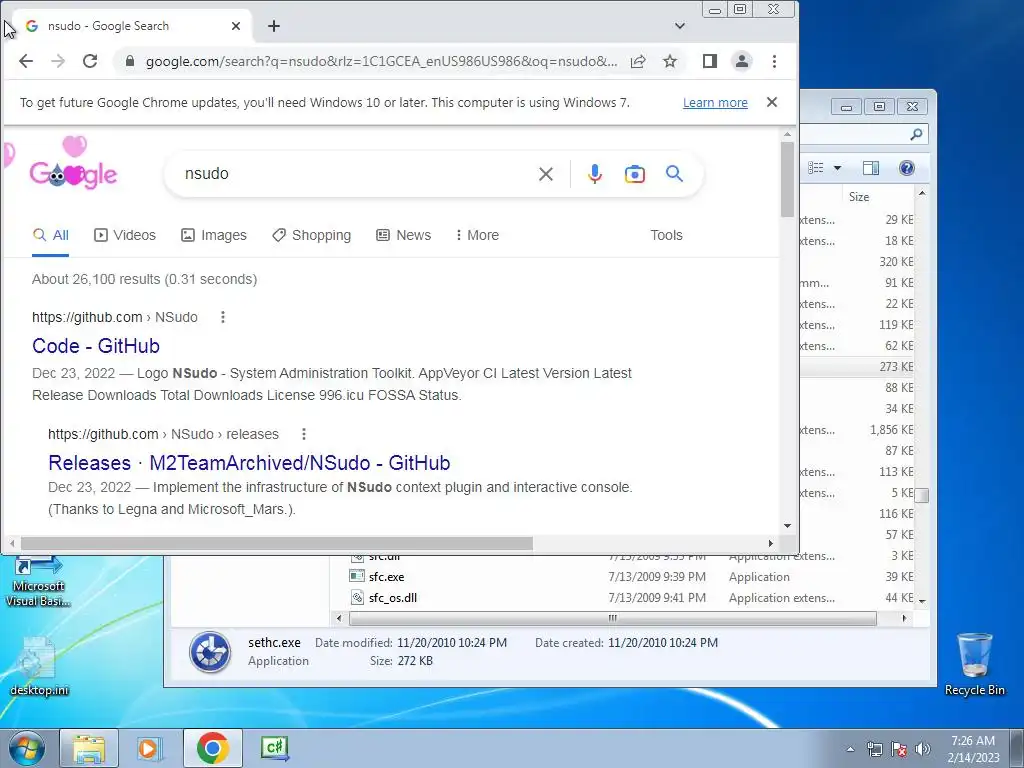1024x768 pixels.
Task: Show hidden system tray icons
Action: [x=850, y=749]
